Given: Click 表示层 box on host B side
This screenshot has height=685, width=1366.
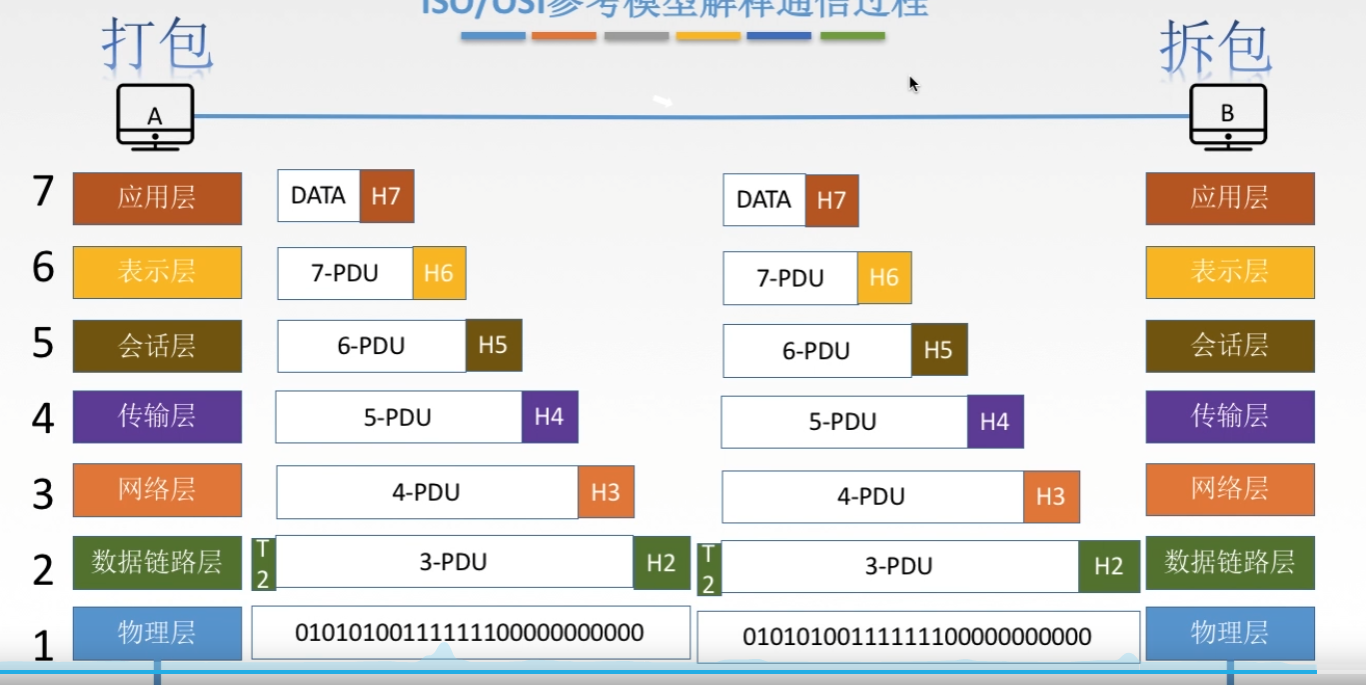Looking at the screenshot, I should [1230, 272].
